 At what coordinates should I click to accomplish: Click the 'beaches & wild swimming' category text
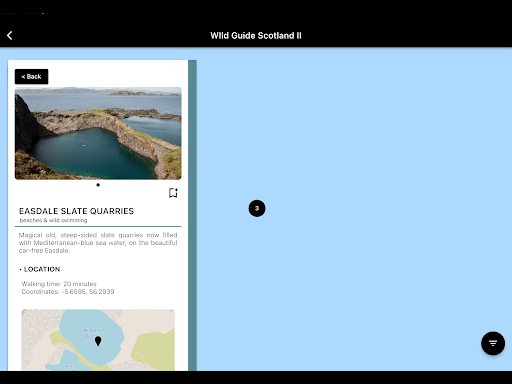(53, 220)
